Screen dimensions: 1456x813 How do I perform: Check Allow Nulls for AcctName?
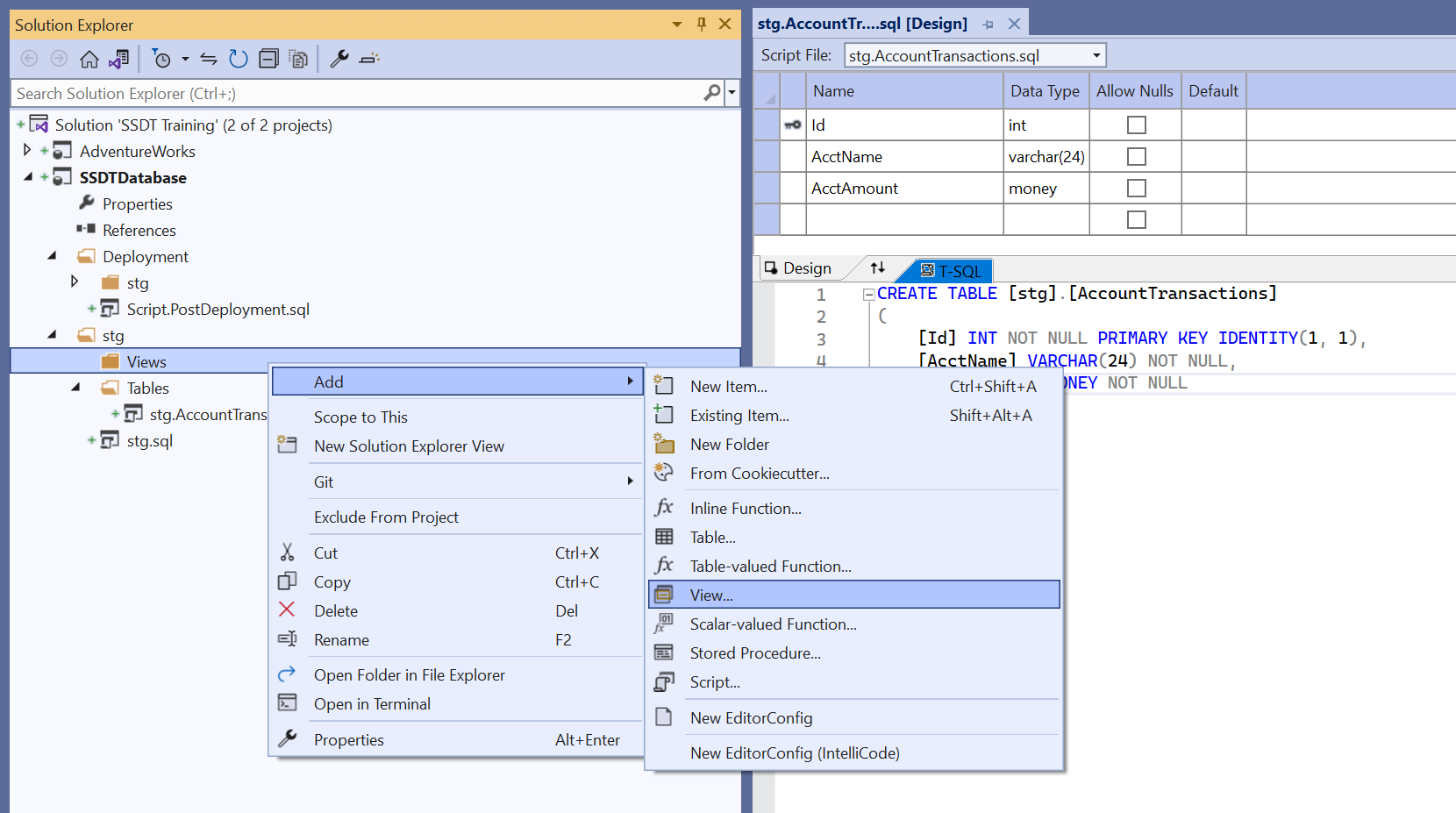(1136, 157)
